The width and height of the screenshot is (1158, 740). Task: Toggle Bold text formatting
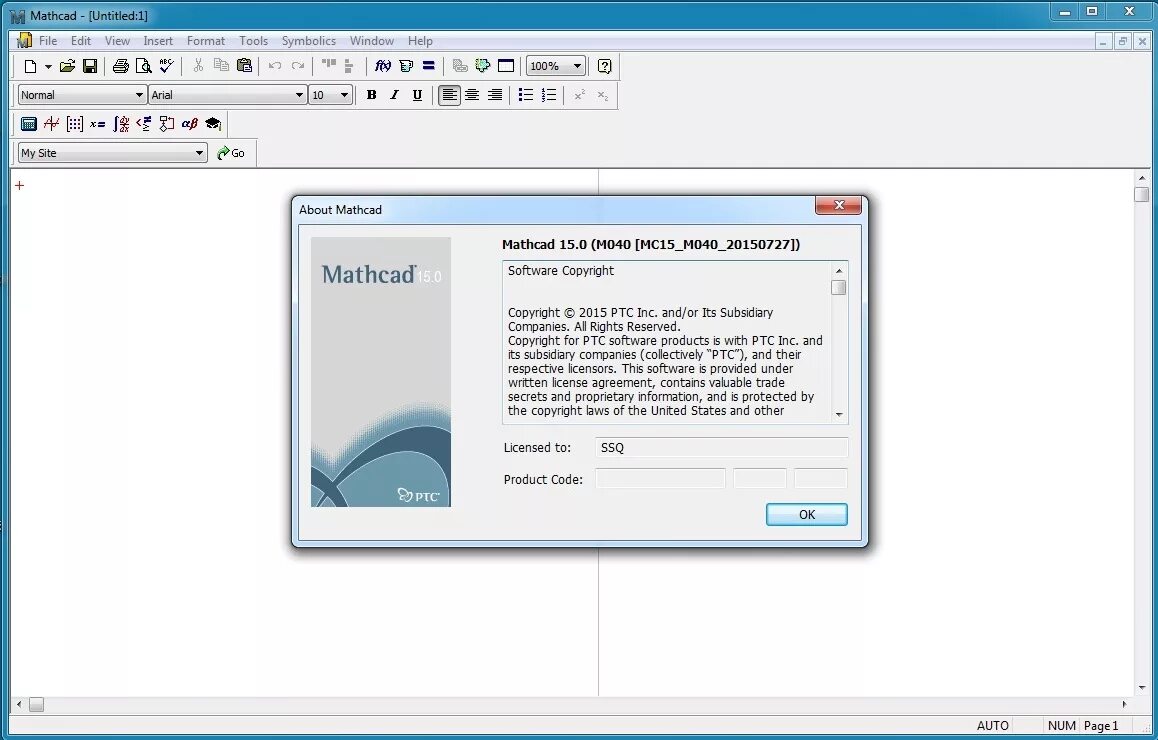(x=371, y=95)
